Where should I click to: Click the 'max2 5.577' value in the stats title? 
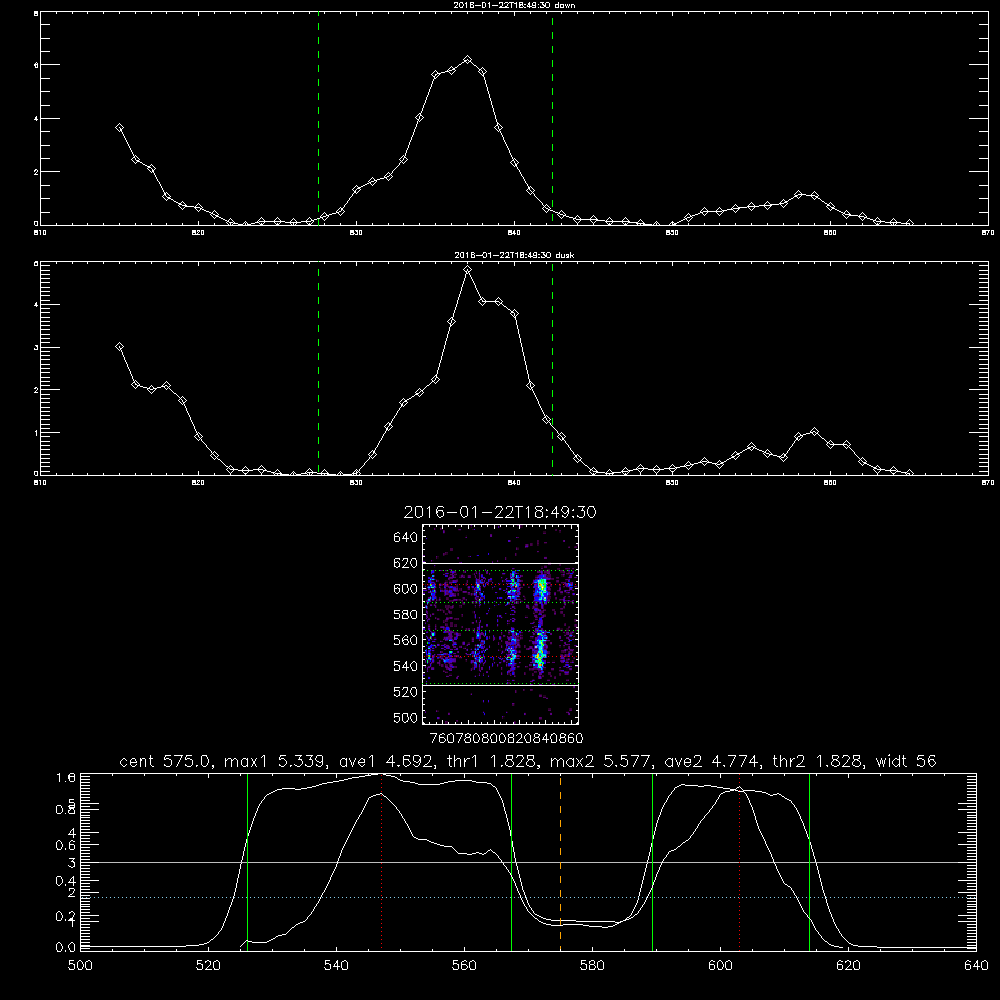coord(600,761)
